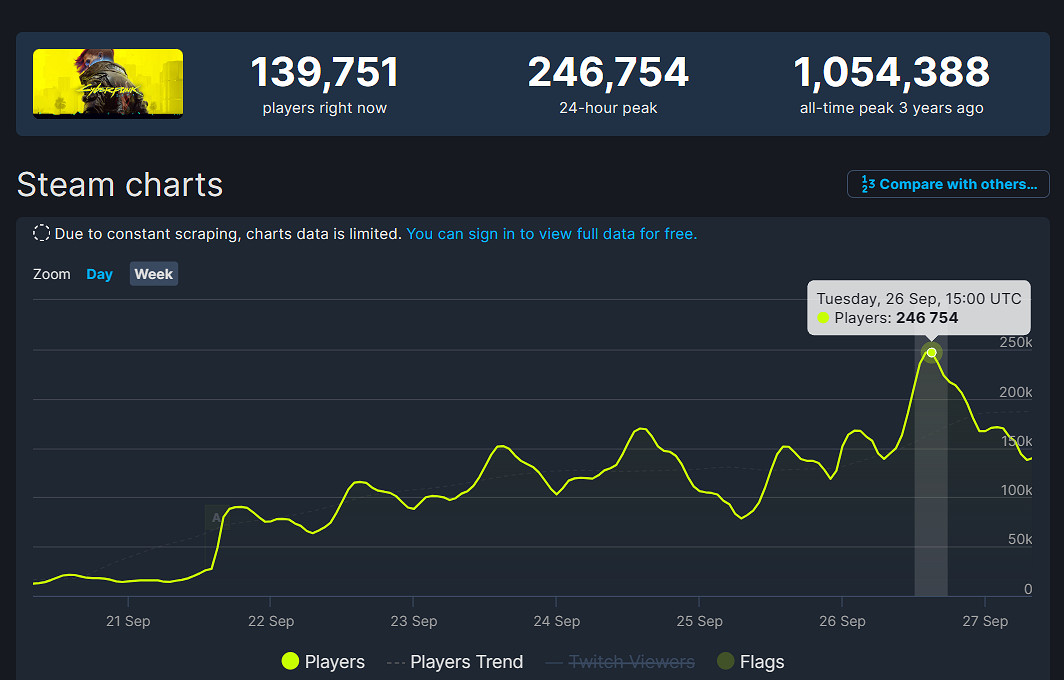Click the loading spinner beside the scraping notice
Screen dimensions: 1064x680
tap(41, 233)
